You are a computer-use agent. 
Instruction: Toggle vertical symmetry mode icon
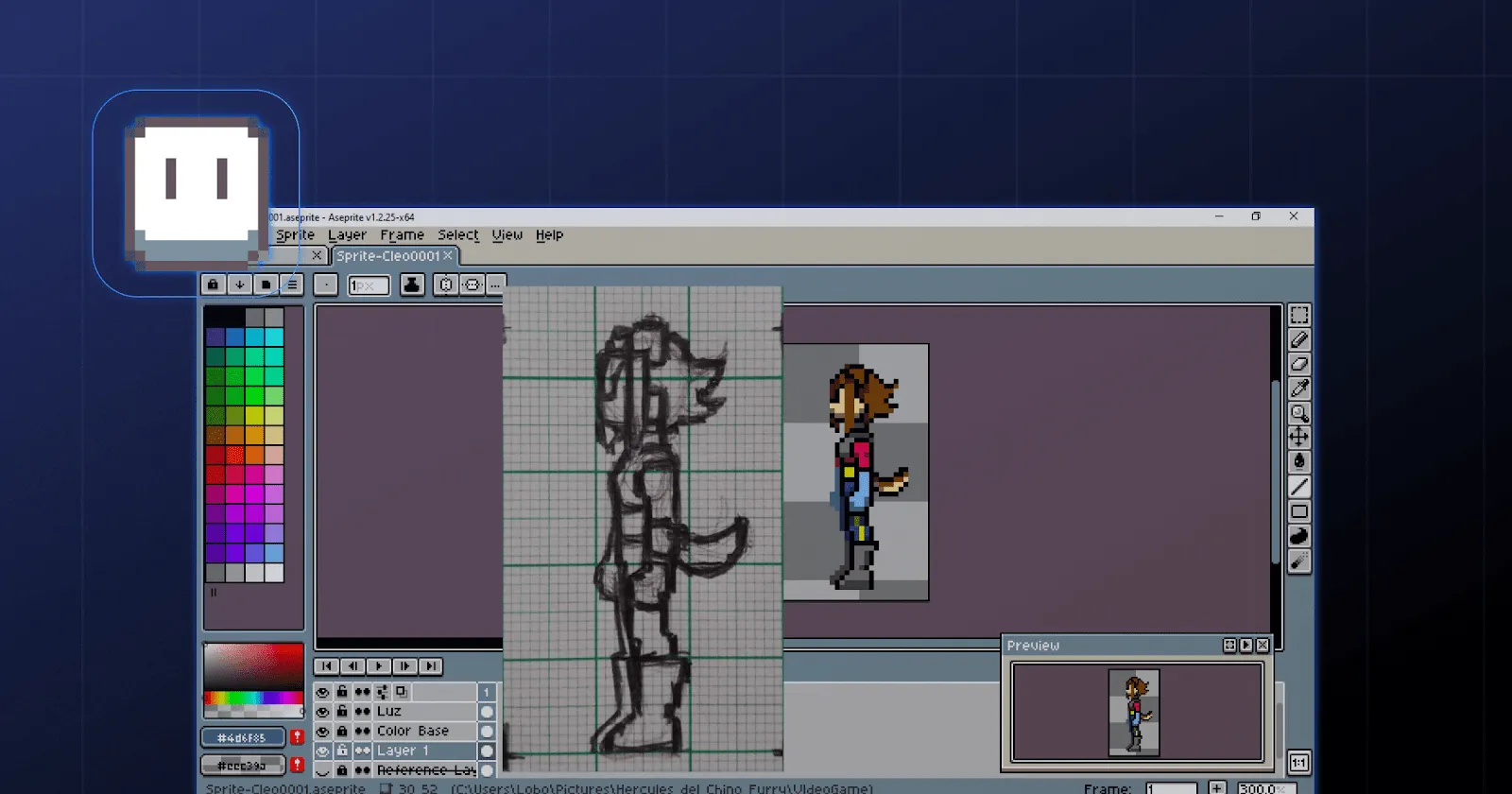pyautogui.click(x=446, y=285)
